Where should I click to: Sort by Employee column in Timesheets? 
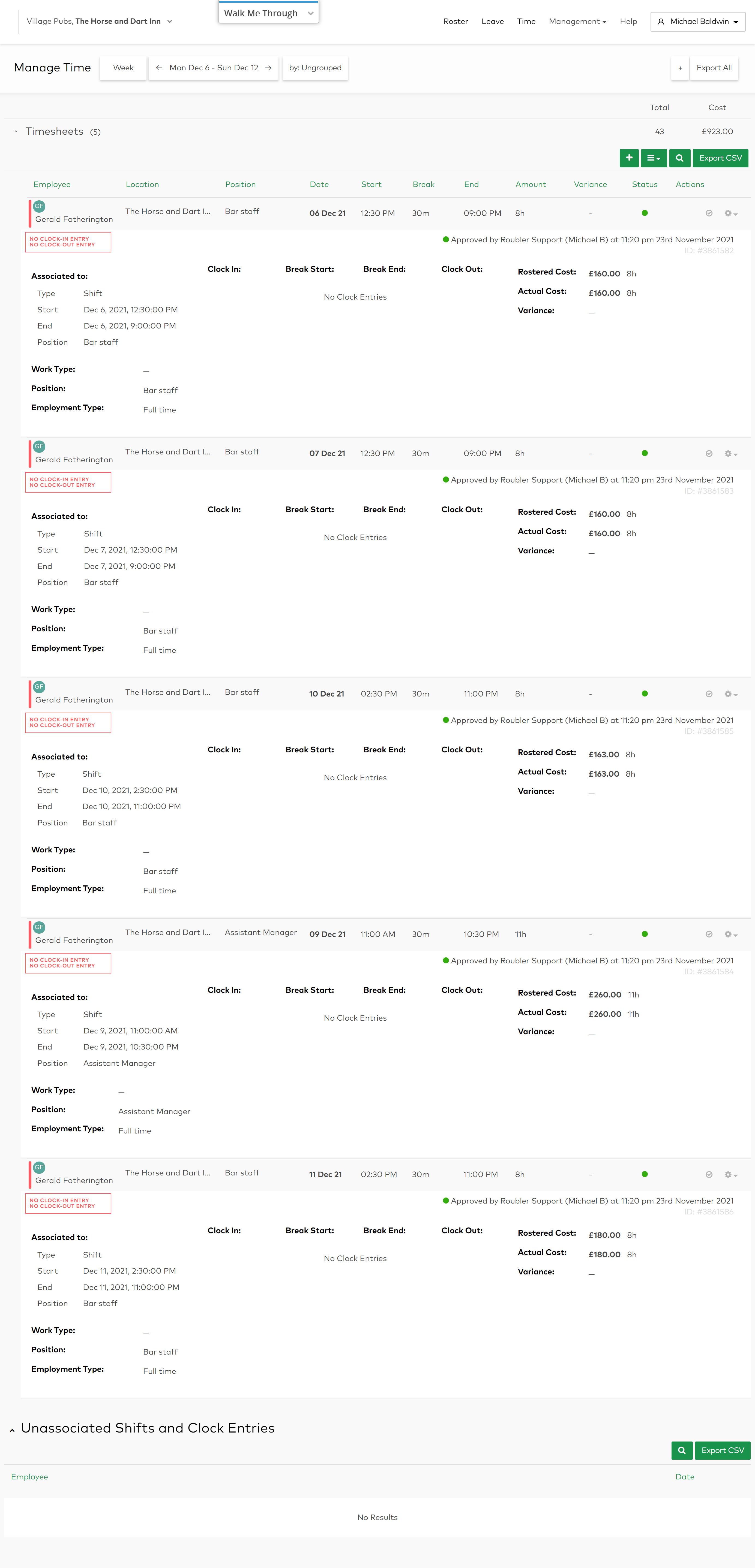coord(52,185)
